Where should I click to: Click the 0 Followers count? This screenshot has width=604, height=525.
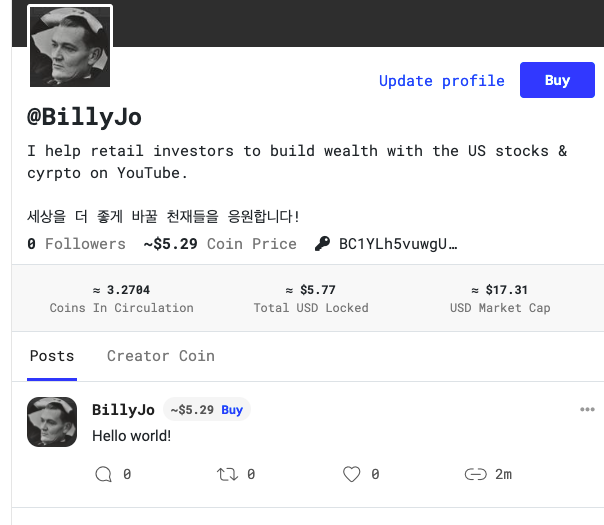(76, 244)
